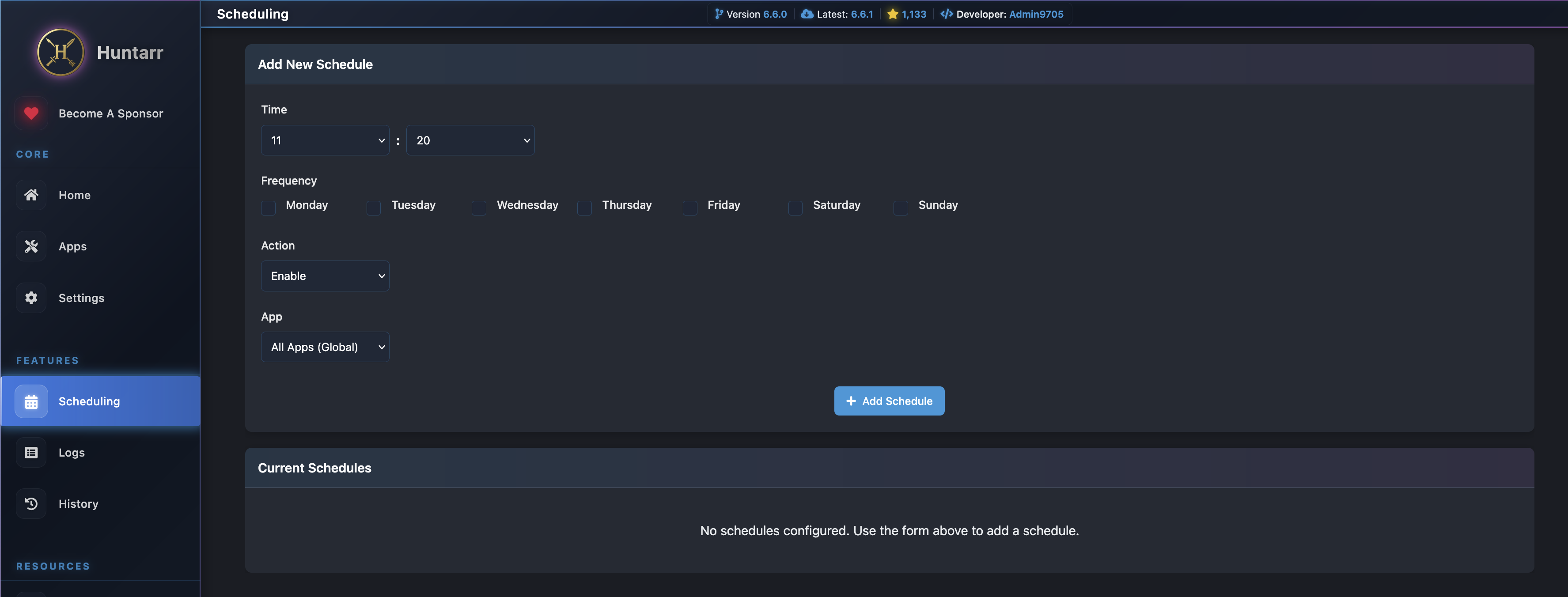
Task: Check the Monday checkbox
Action: click(269, 208)
